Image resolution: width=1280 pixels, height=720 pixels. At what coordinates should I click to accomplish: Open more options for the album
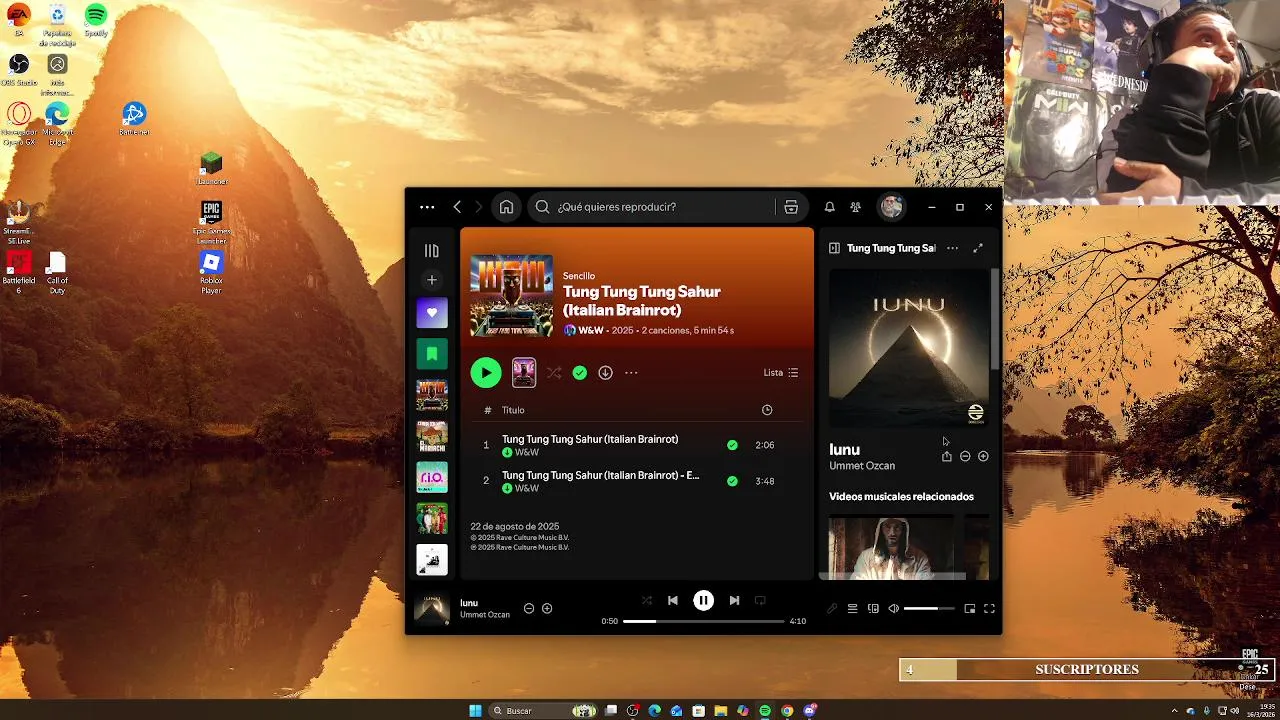(x=631, y=373)
